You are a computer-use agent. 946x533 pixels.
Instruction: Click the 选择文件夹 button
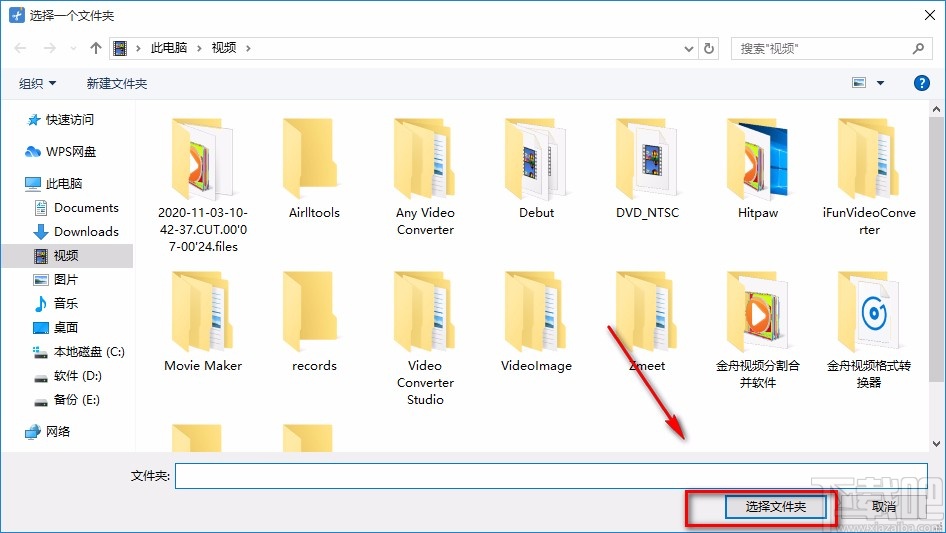[775, 506]
